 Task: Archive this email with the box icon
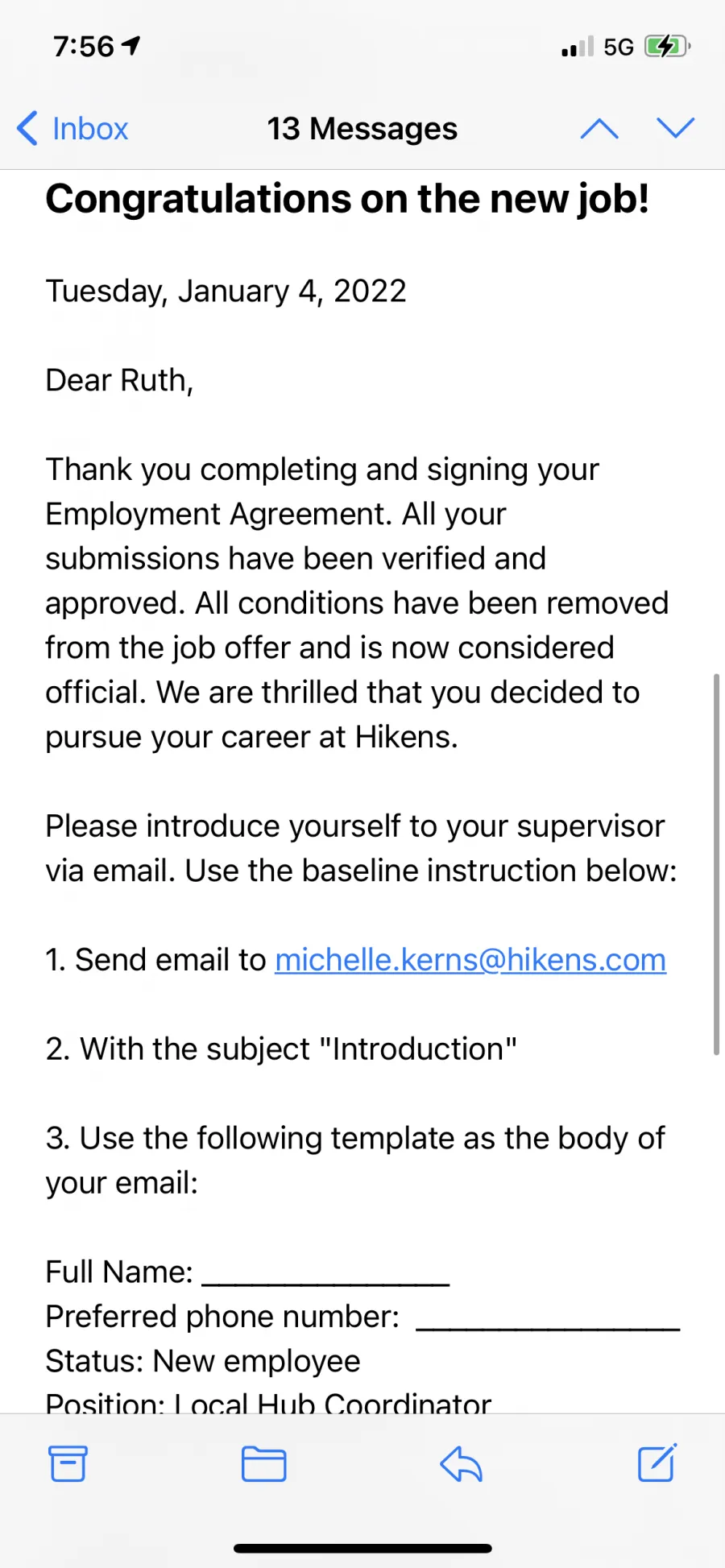pyautogui.click(x=68, y=1464)
